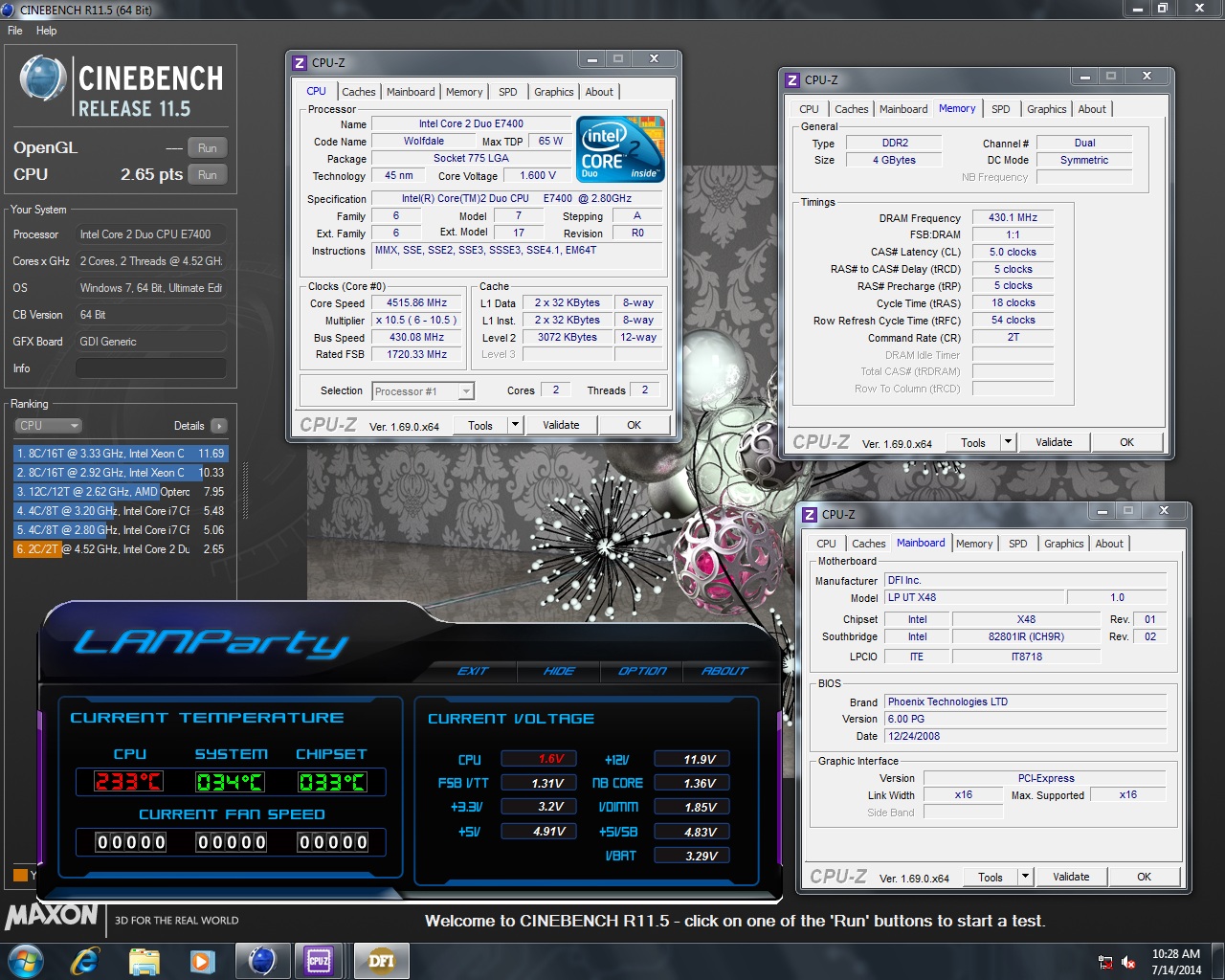Switch to SPD tab in CPU window
Viewport: 1225px width, 980px height.
click(508, 92)
